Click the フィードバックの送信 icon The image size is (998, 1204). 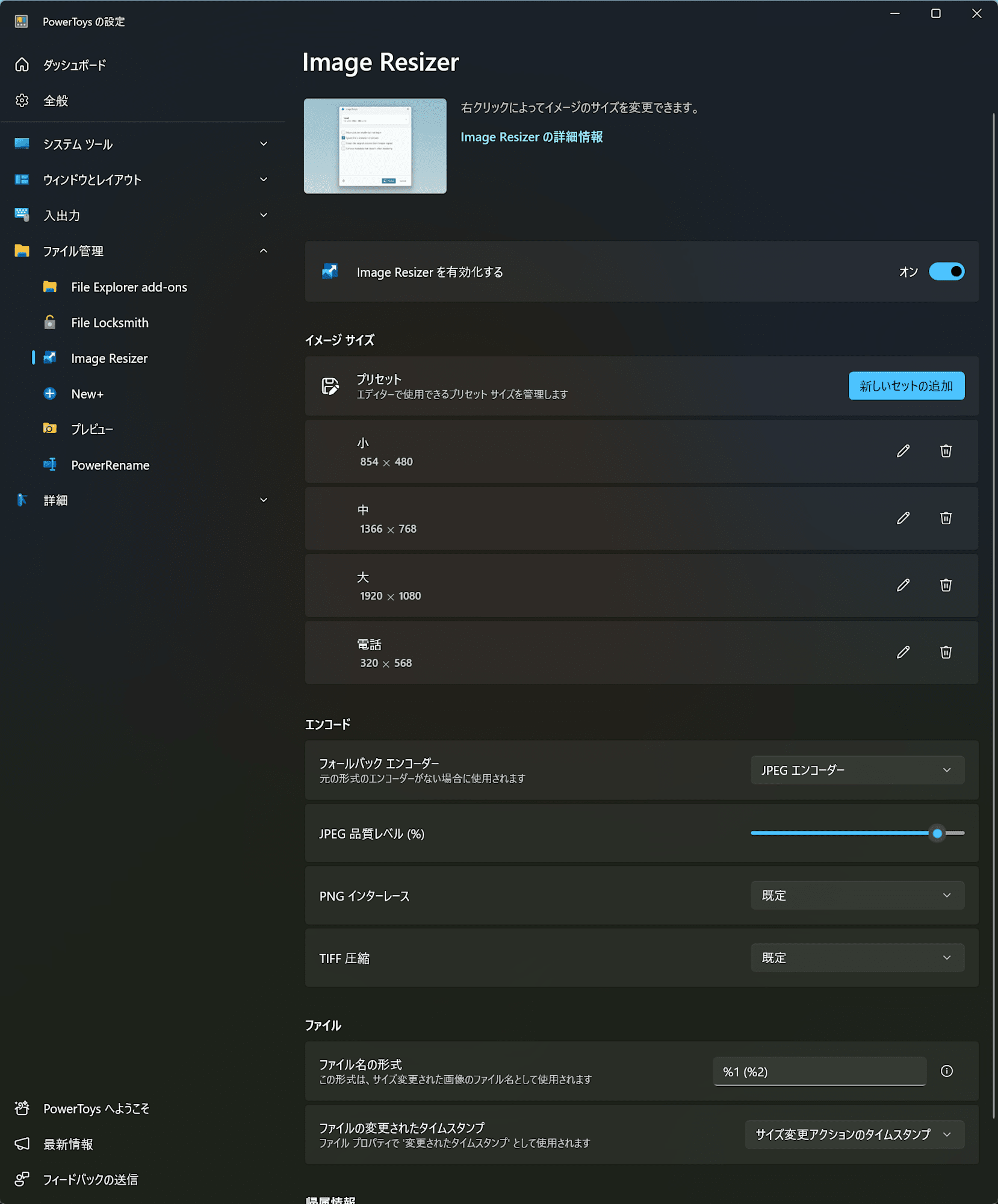[x=22, y=1179]
